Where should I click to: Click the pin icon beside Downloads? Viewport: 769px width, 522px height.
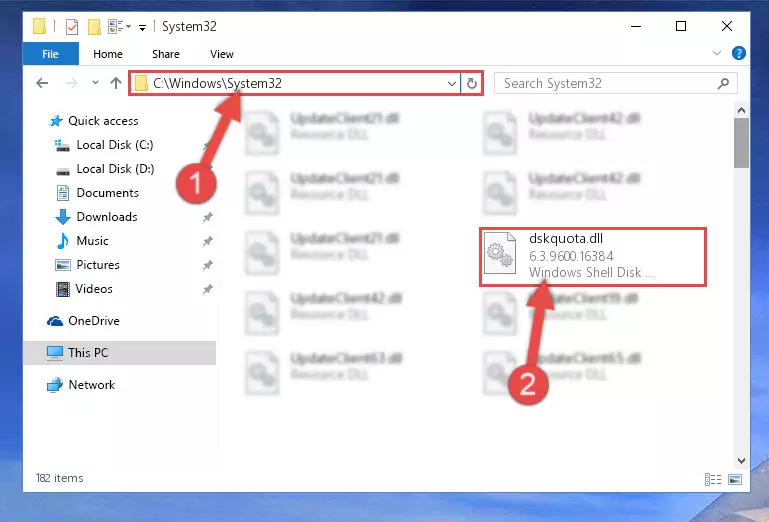(207, 217)
